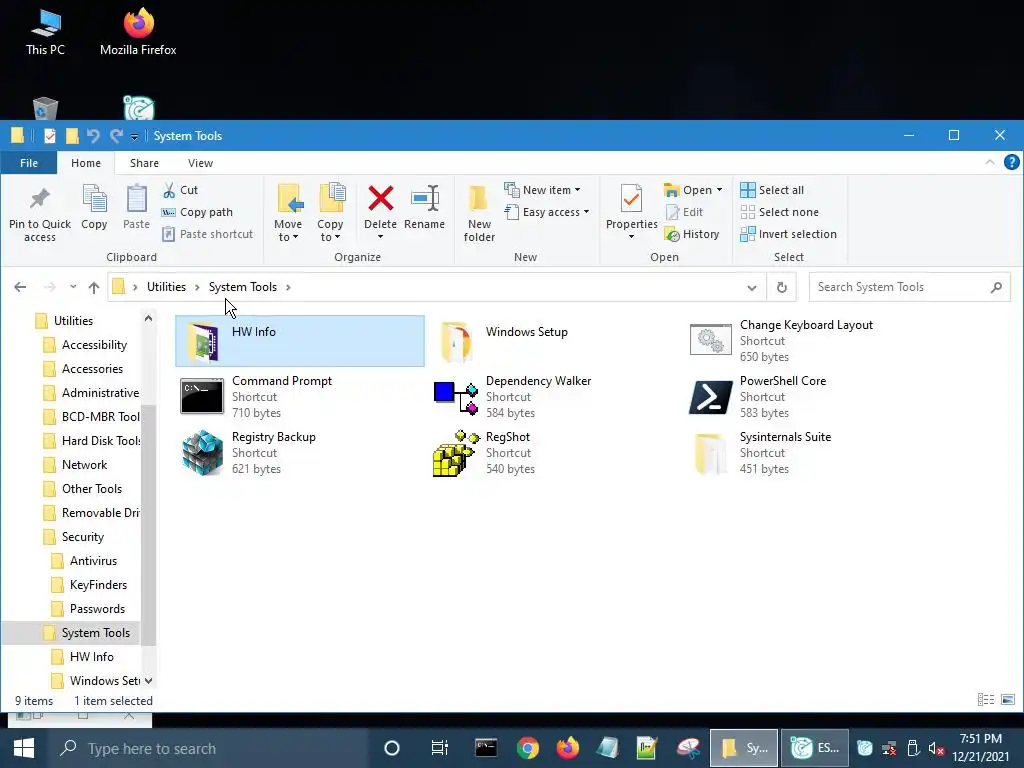Open Recent locations dropdown arrow
The height and width of the screenshot is (768, 1024).
tap(72, 287)
